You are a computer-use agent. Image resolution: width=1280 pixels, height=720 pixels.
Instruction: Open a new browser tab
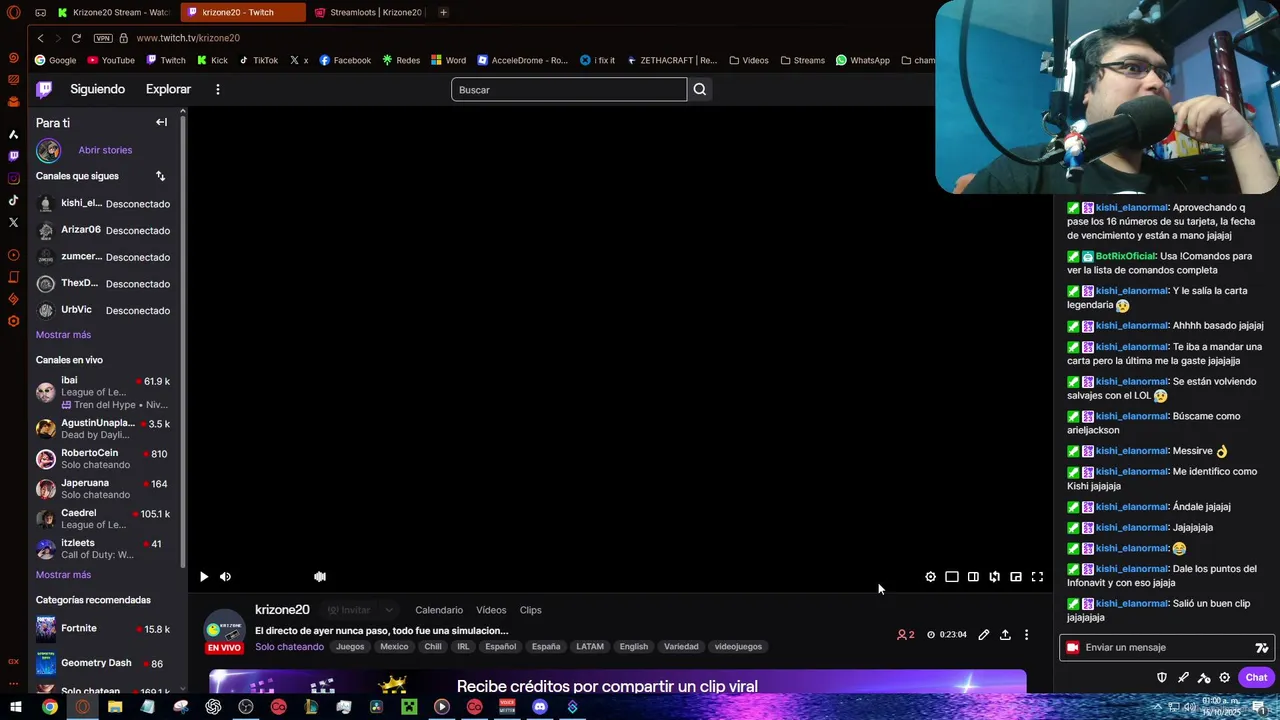443,12
